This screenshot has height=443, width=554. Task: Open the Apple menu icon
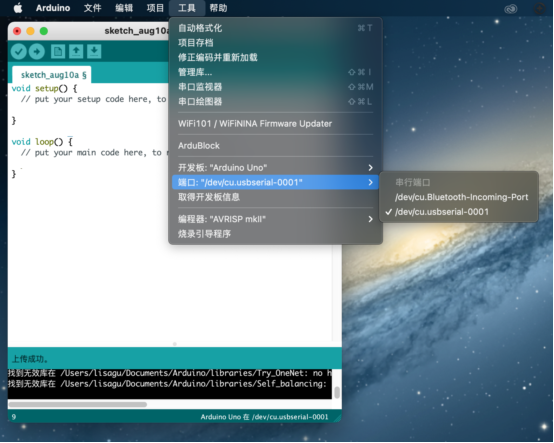[18, 8]
